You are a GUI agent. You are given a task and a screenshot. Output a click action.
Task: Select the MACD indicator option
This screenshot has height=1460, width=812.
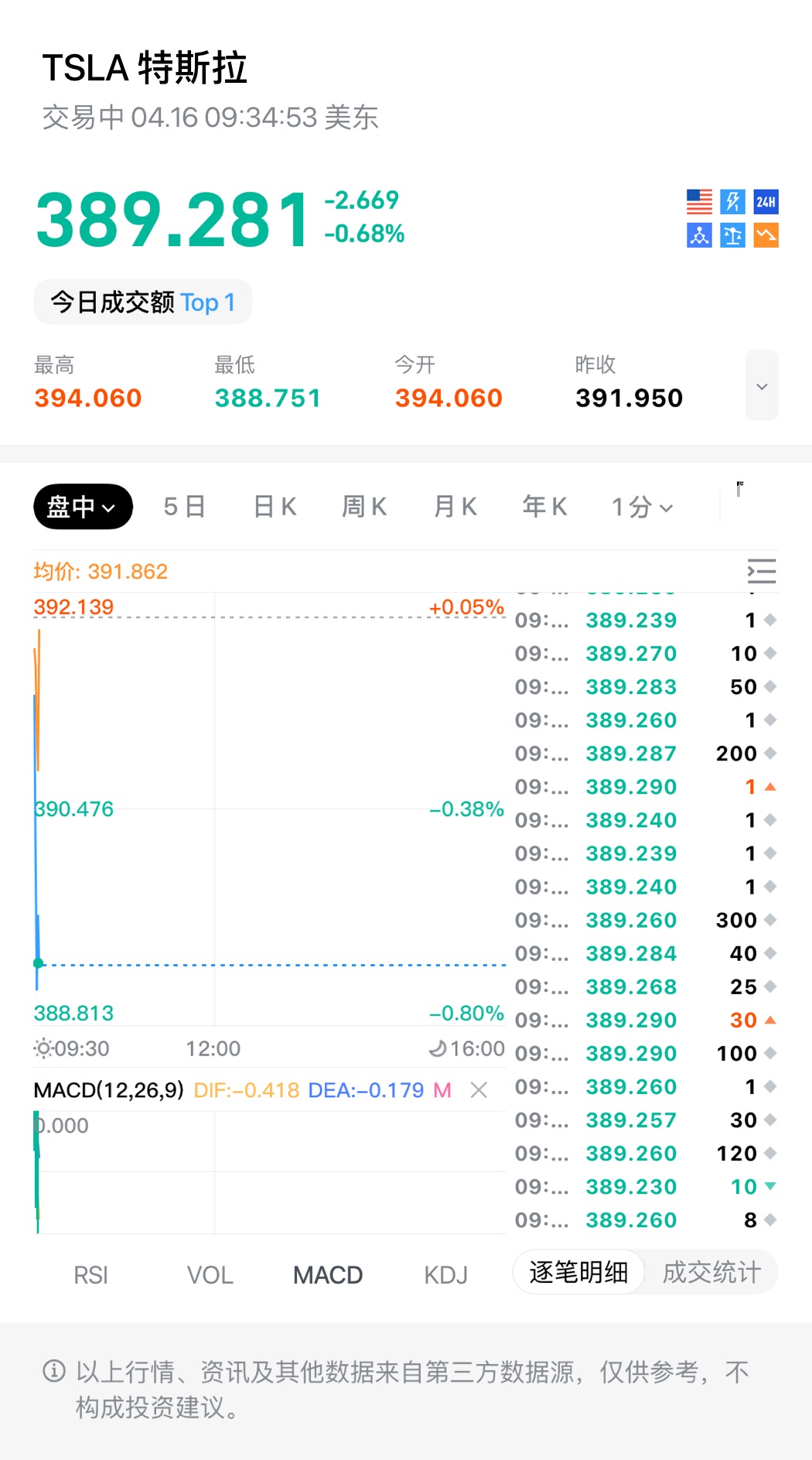(x=327, y=1275)
